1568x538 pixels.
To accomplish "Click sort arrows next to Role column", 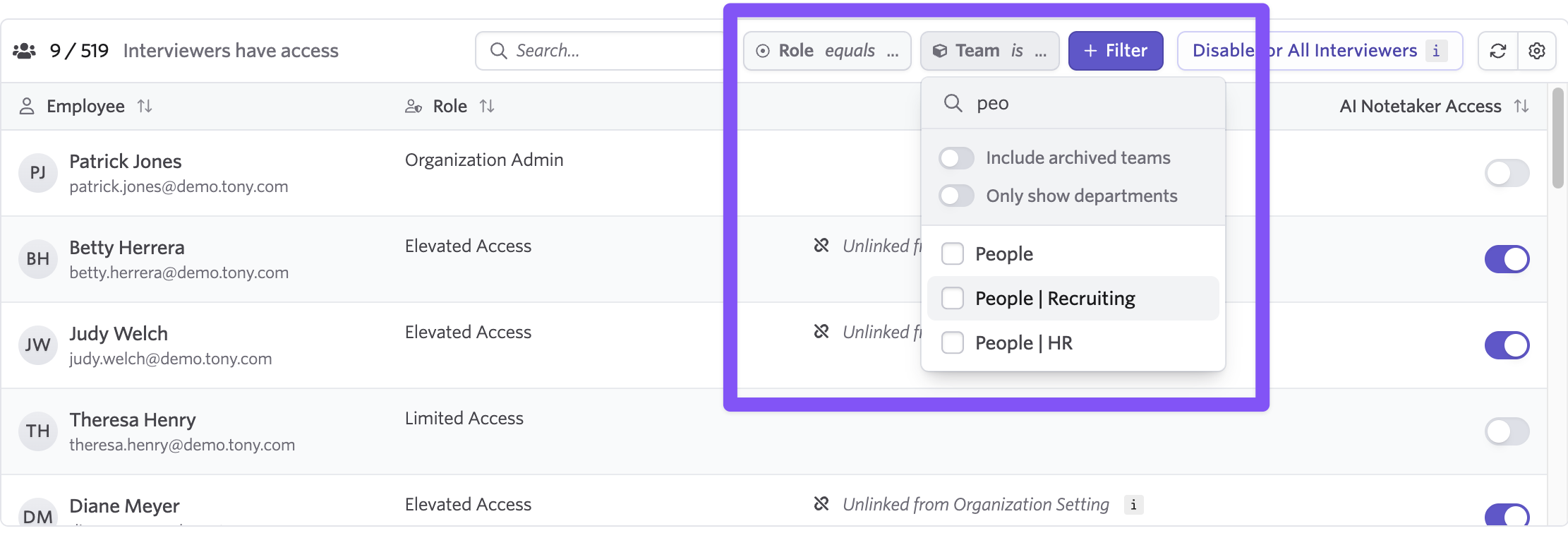I will coord(487,106).
